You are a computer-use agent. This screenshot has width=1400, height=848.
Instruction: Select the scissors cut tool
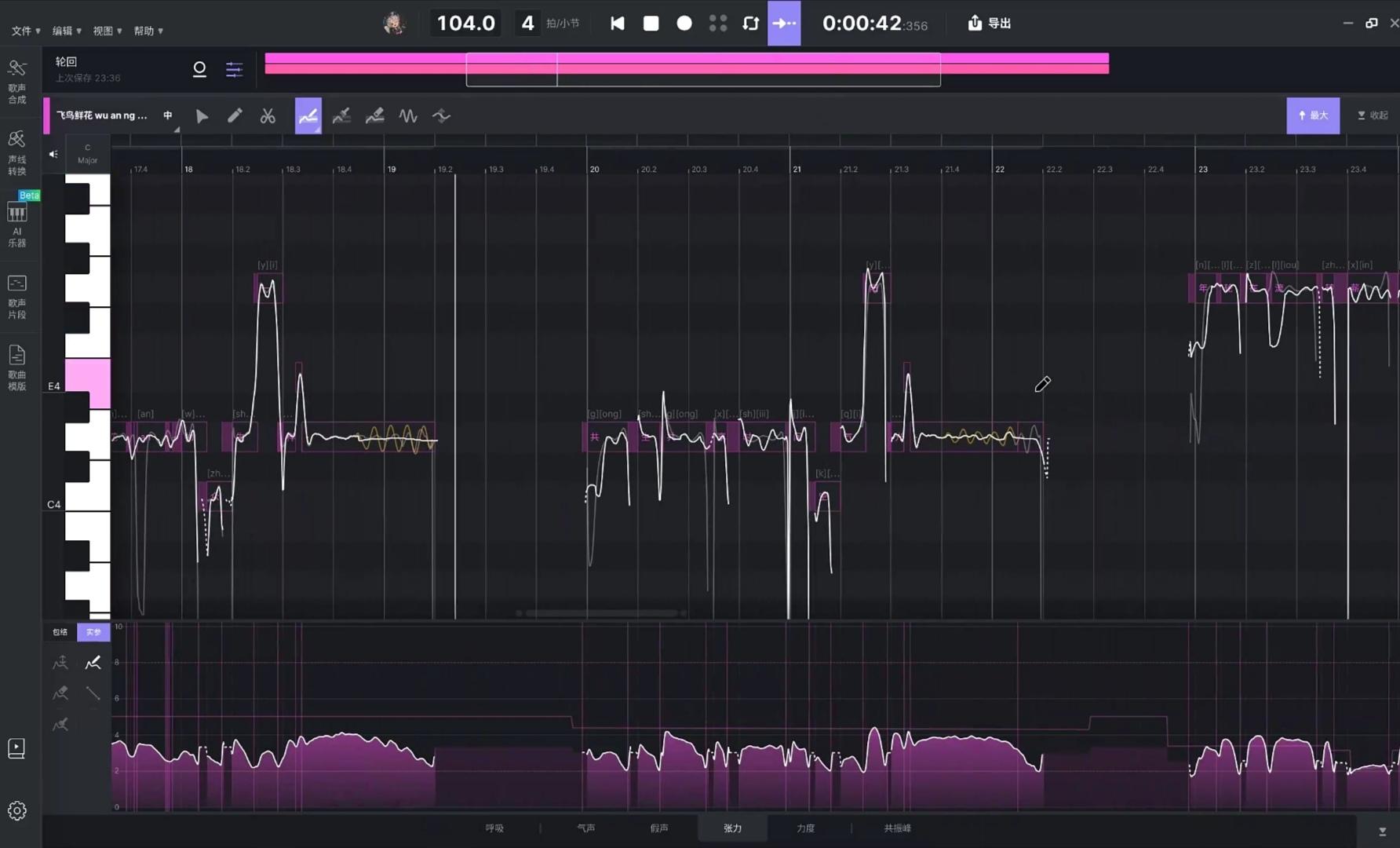pos(268,116)
